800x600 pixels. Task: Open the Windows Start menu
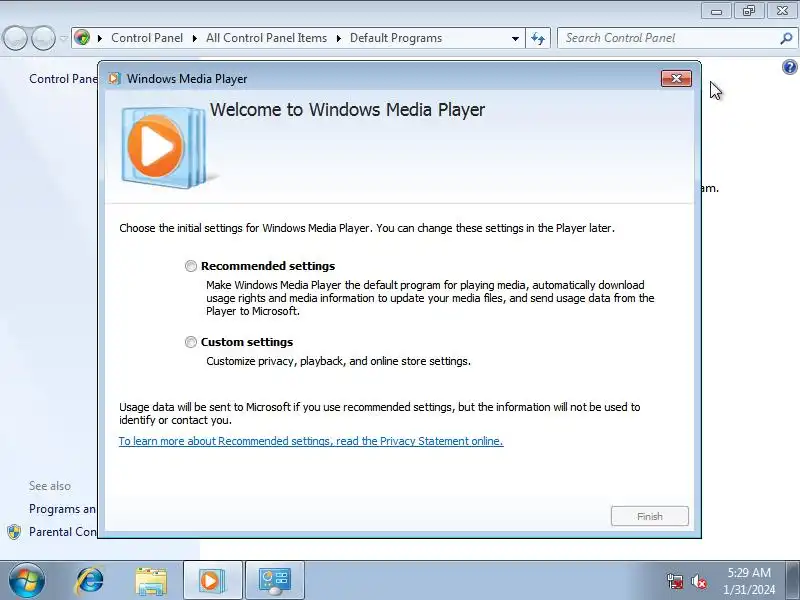pyautogui.click(x=27, y=581)
